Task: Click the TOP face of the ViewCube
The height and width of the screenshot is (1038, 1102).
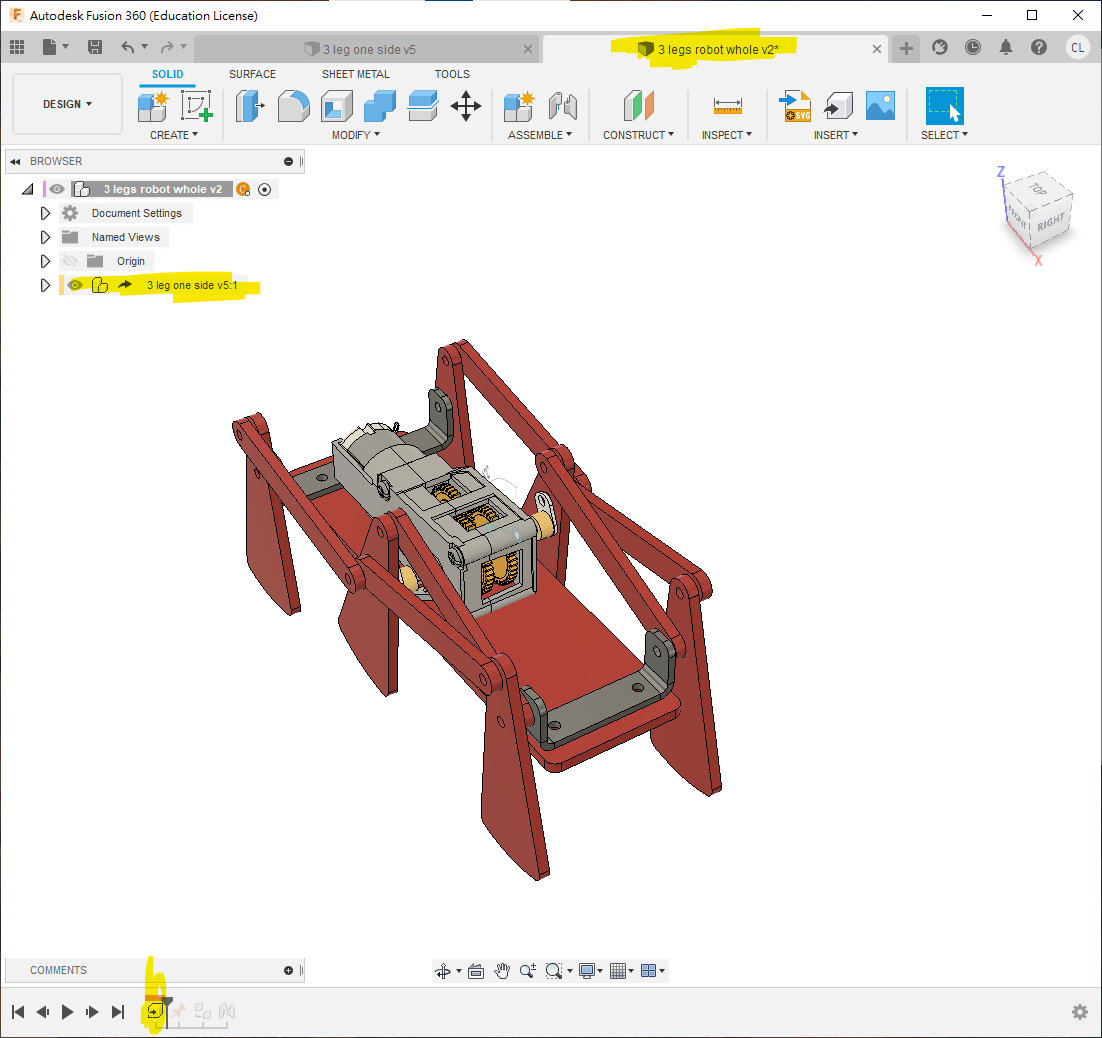Action: point(1037,189)
